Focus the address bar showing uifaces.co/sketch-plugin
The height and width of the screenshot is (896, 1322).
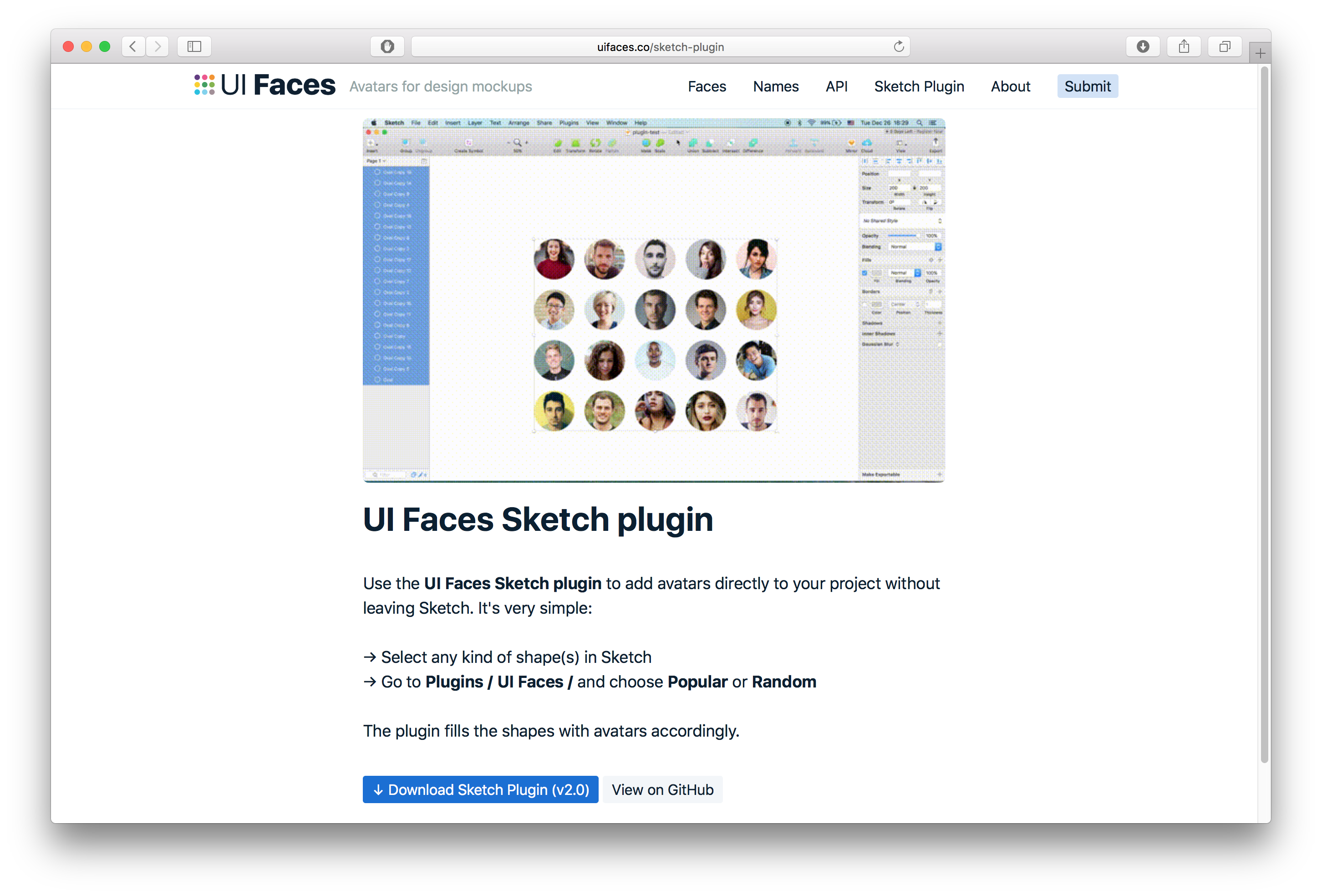coord(661,46)
